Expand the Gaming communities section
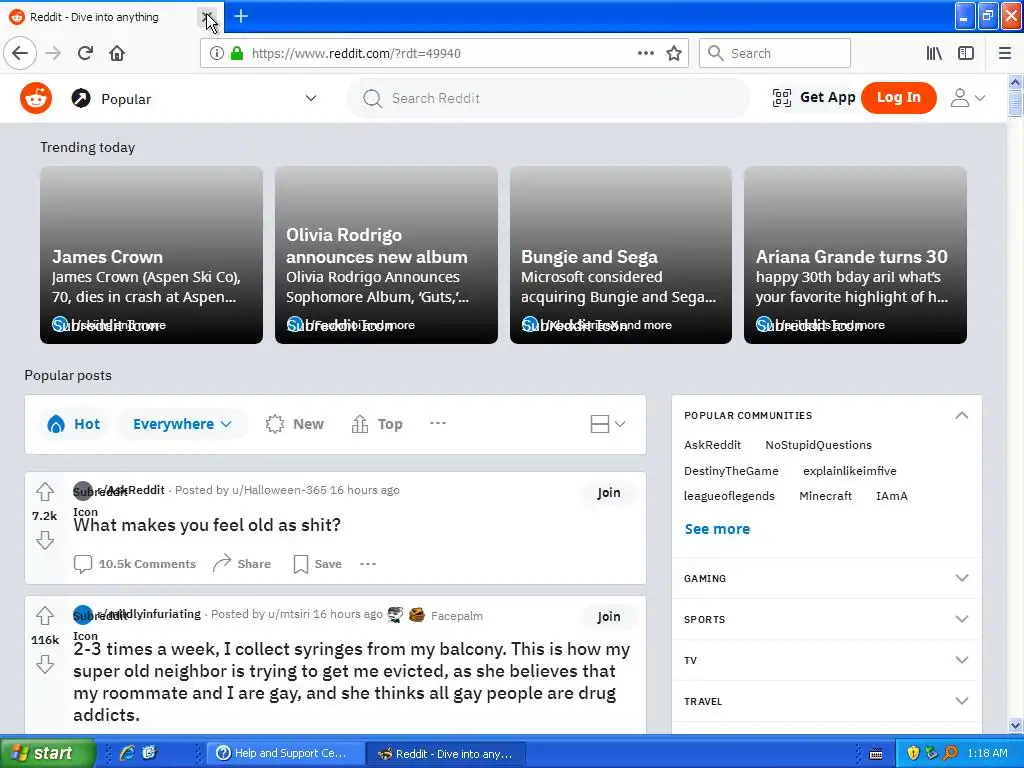 click(961, 578)
